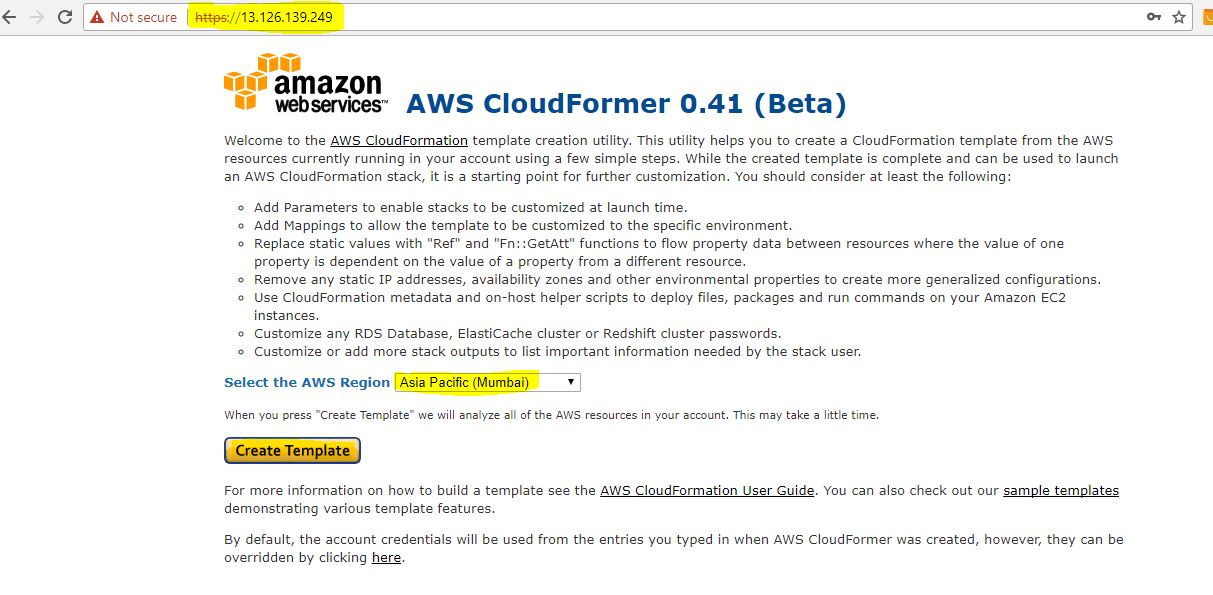This screenshot has width=1213, height=595.
Task: Bookmark this page with the star
Action: point(1179,17)
